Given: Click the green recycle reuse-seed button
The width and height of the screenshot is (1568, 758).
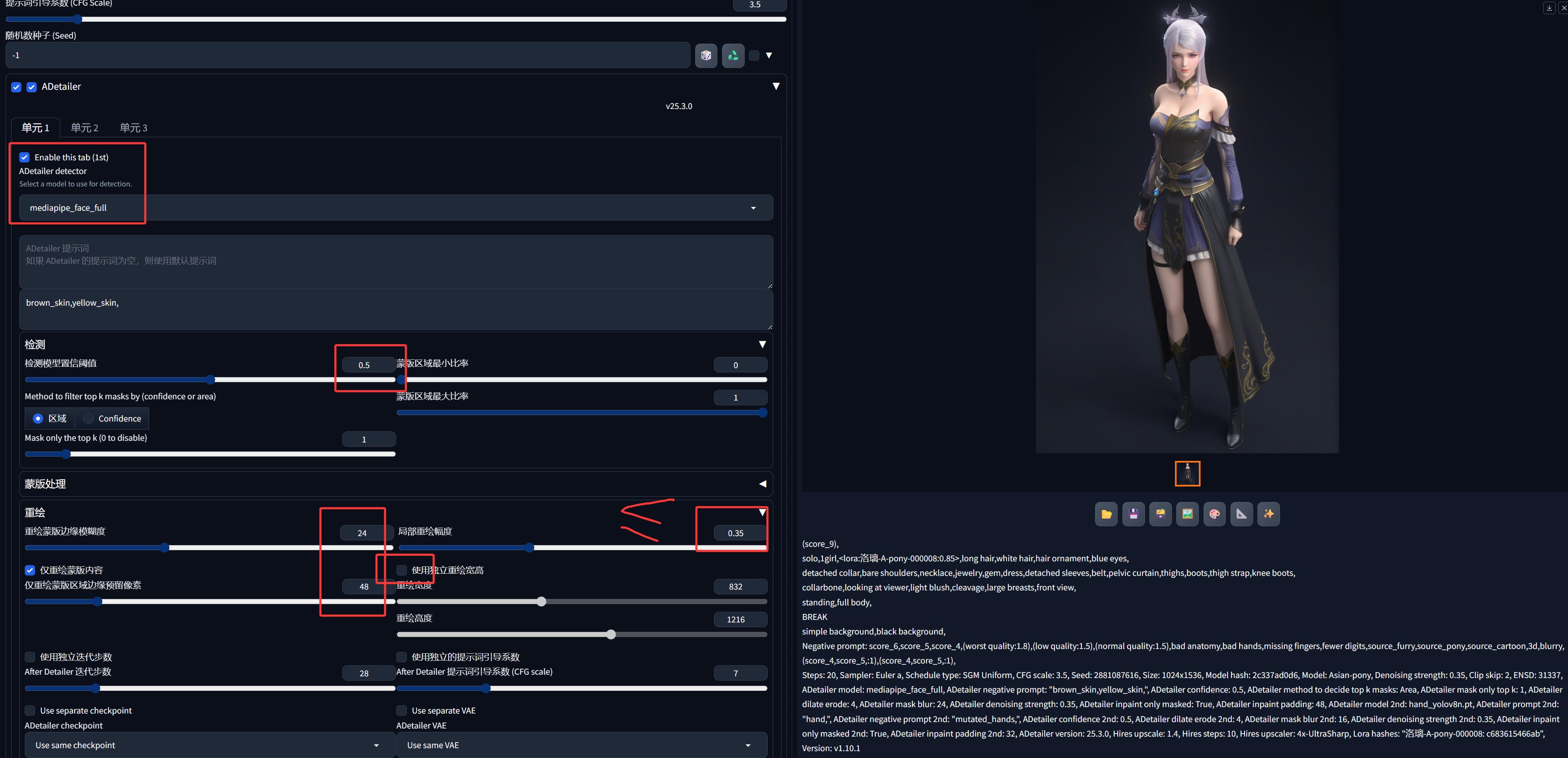Looking at the screenshot, I should [733, 56].
